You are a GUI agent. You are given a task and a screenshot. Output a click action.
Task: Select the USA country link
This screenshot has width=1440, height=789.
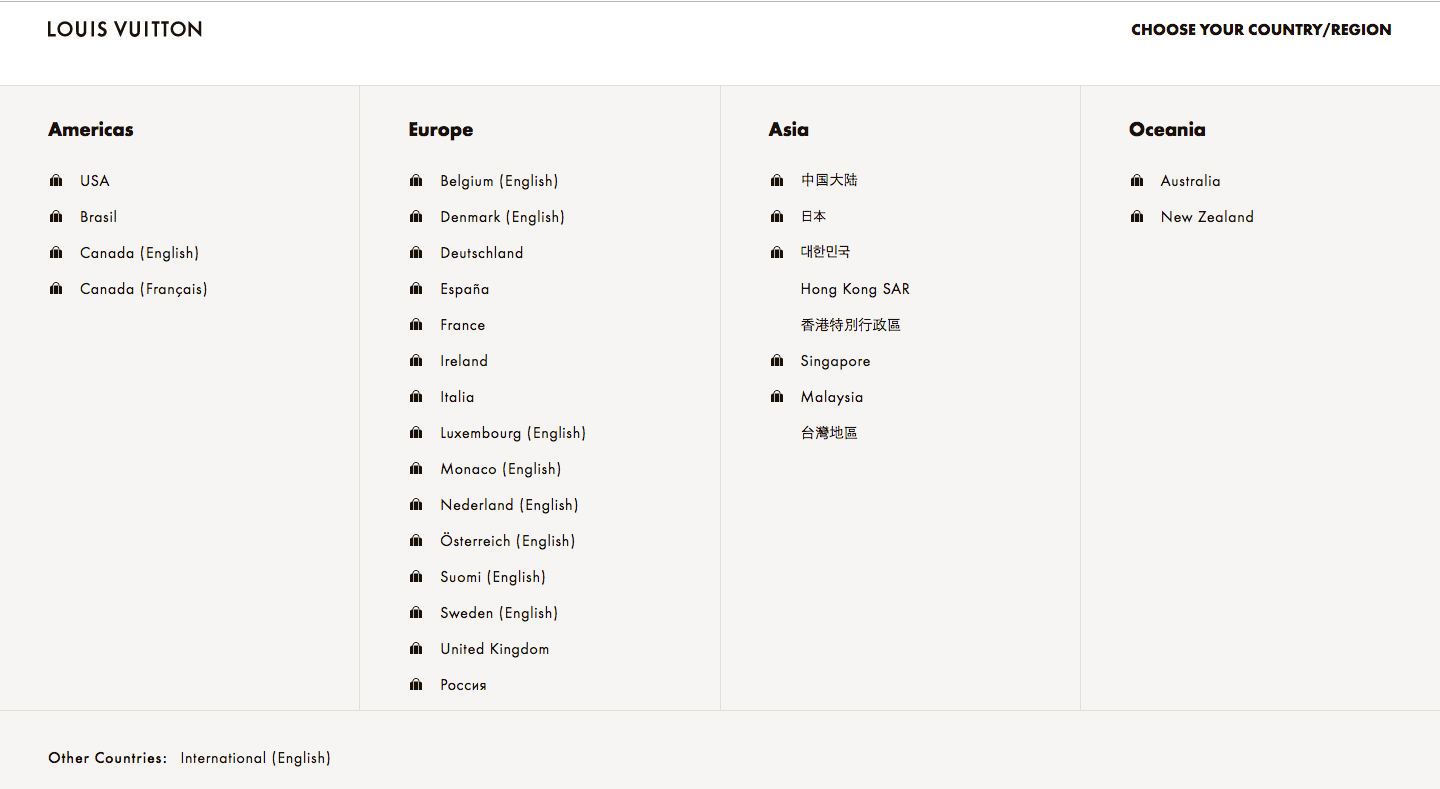tap(95, 181)
